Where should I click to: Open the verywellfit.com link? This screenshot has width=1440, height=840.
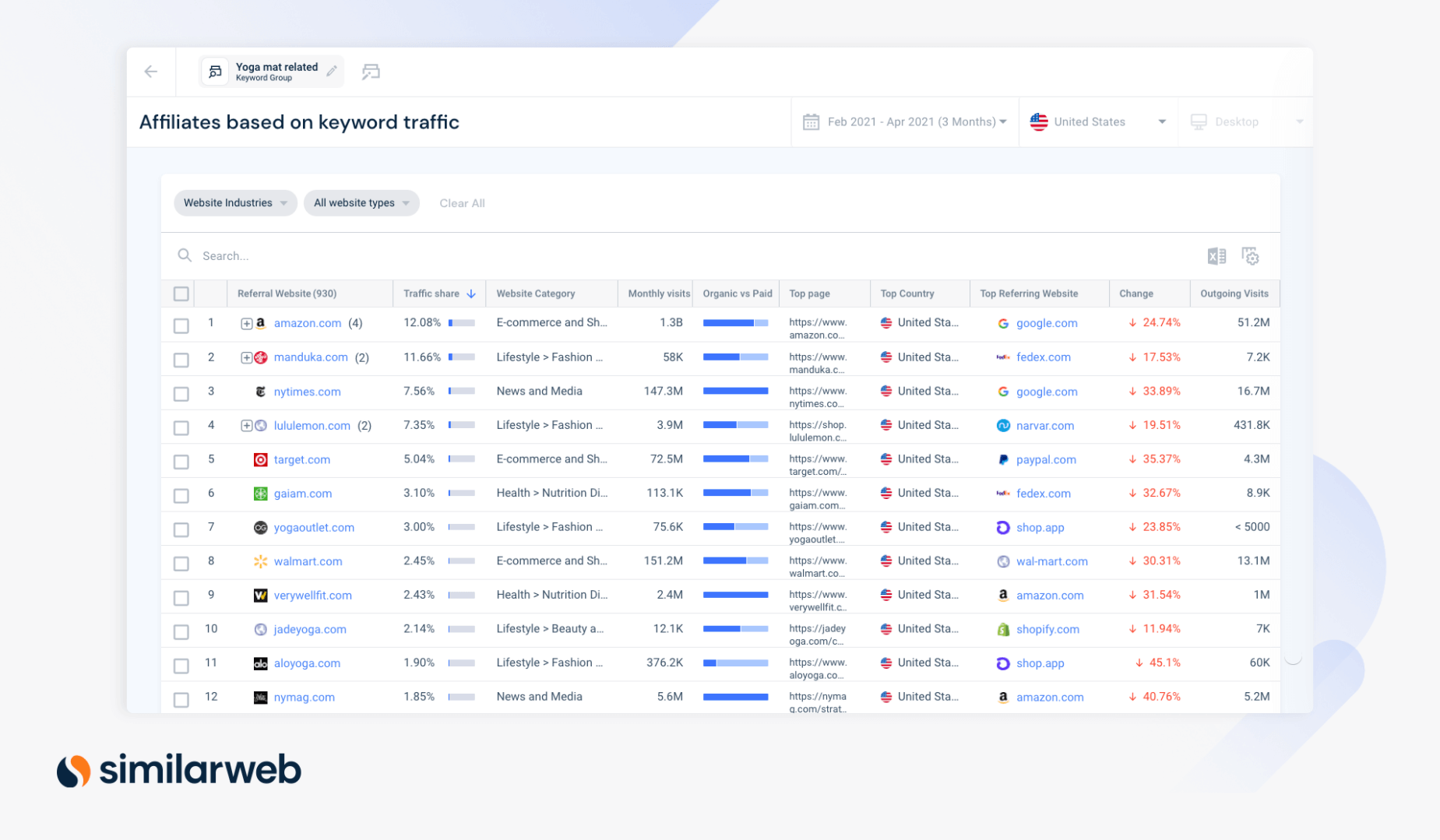point(313,596)
